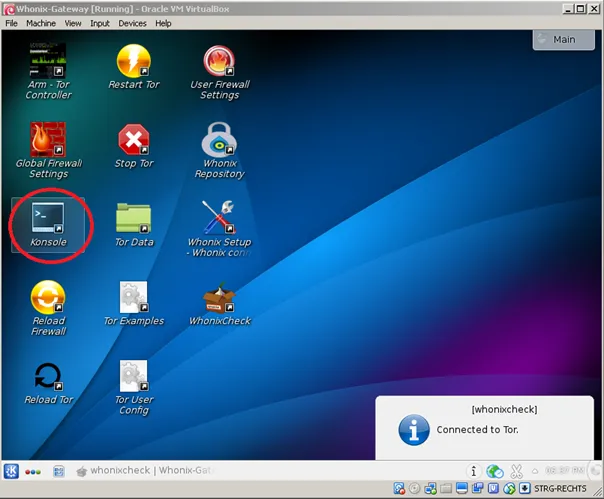Run the WhonixCheck shortcut
Screen dimensions: 604x499
(220, 304)
